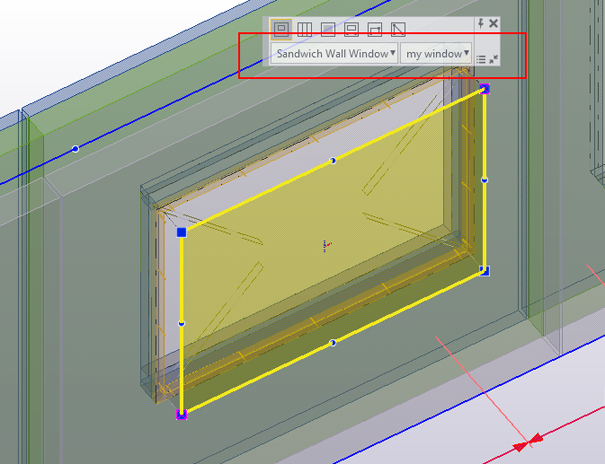Screen dimensions: 605x464
Task: Select the bottom-left magenta corner handle
Action: tap(181, 414)
